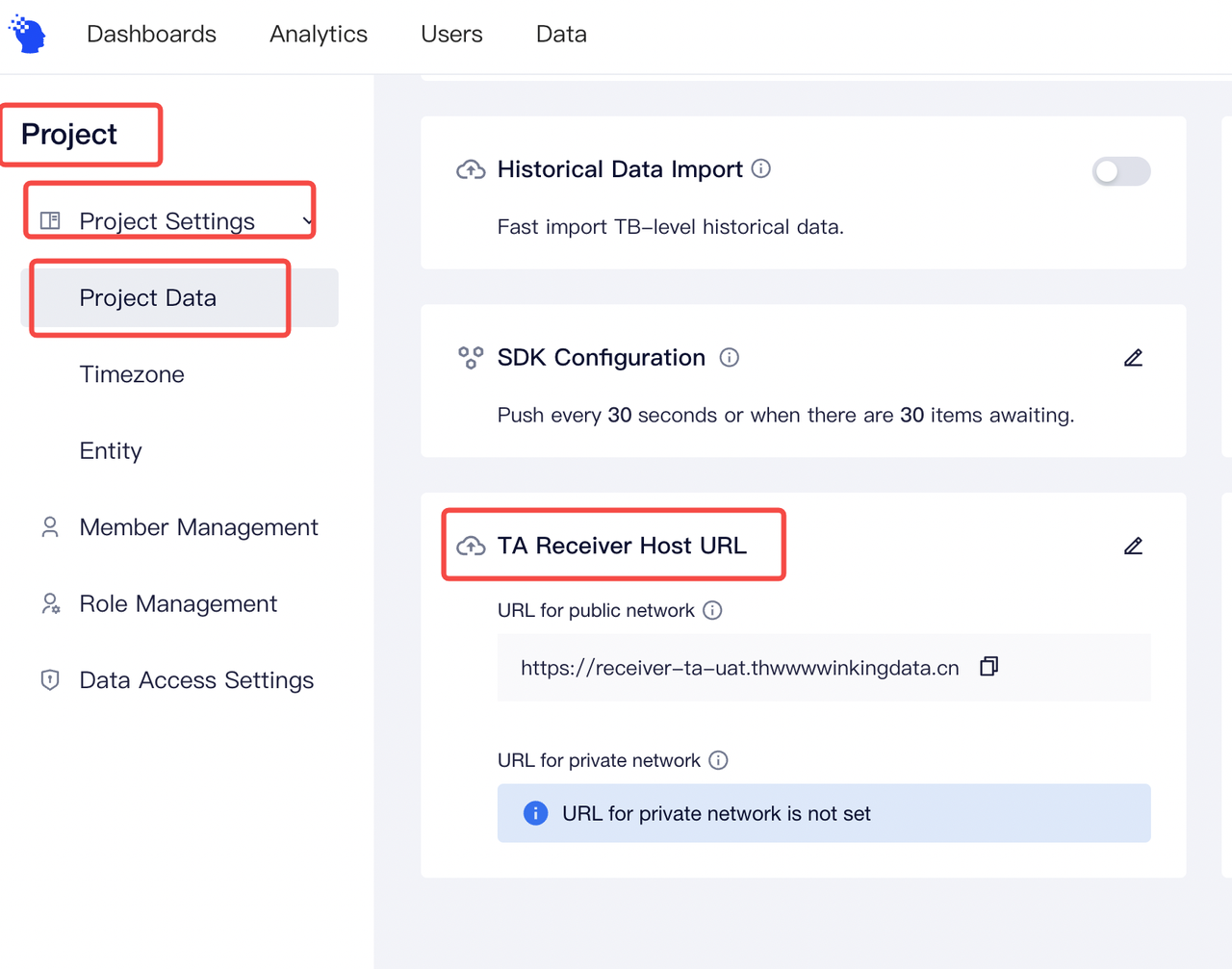Click the ThinkingData logo icon
This screenshot has width=1232, height=969.
(x=27, y=33)
